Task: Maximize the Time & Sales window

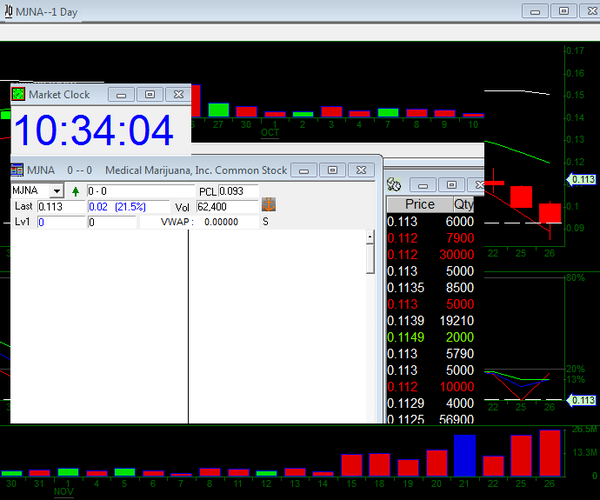Action: pos(452,185)
